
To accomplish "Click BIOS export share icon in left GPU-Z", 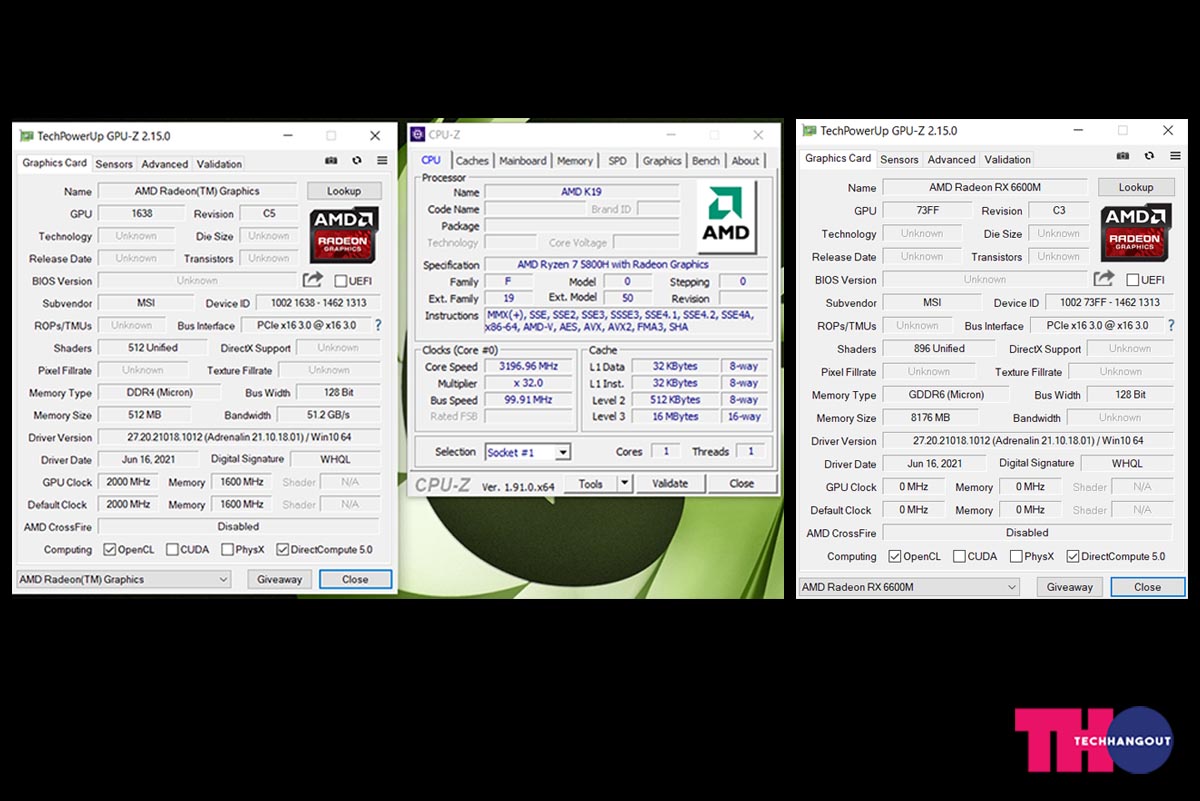I will [313, 280].
